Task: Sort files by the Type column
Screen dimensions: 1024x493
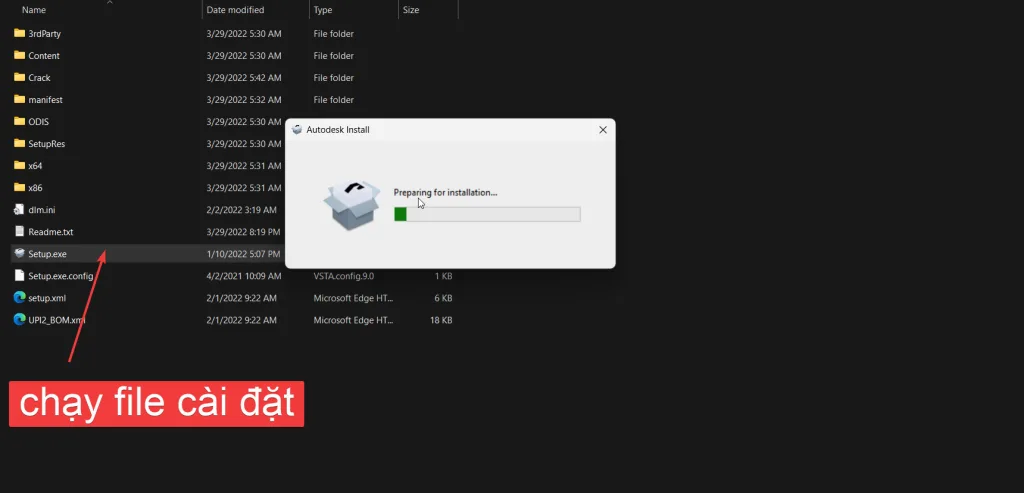Action: [323, 10]
